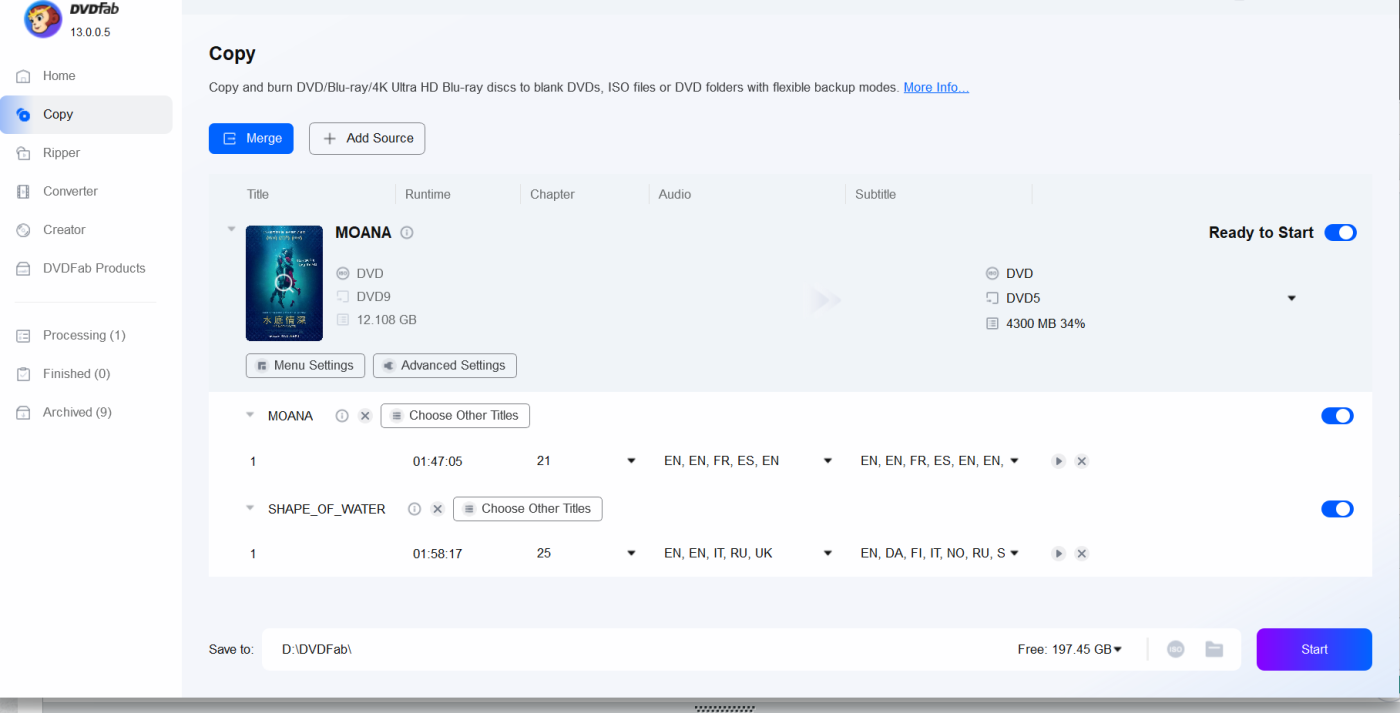
Task: Click the Subtitle column header
Action: pos(875,194)
